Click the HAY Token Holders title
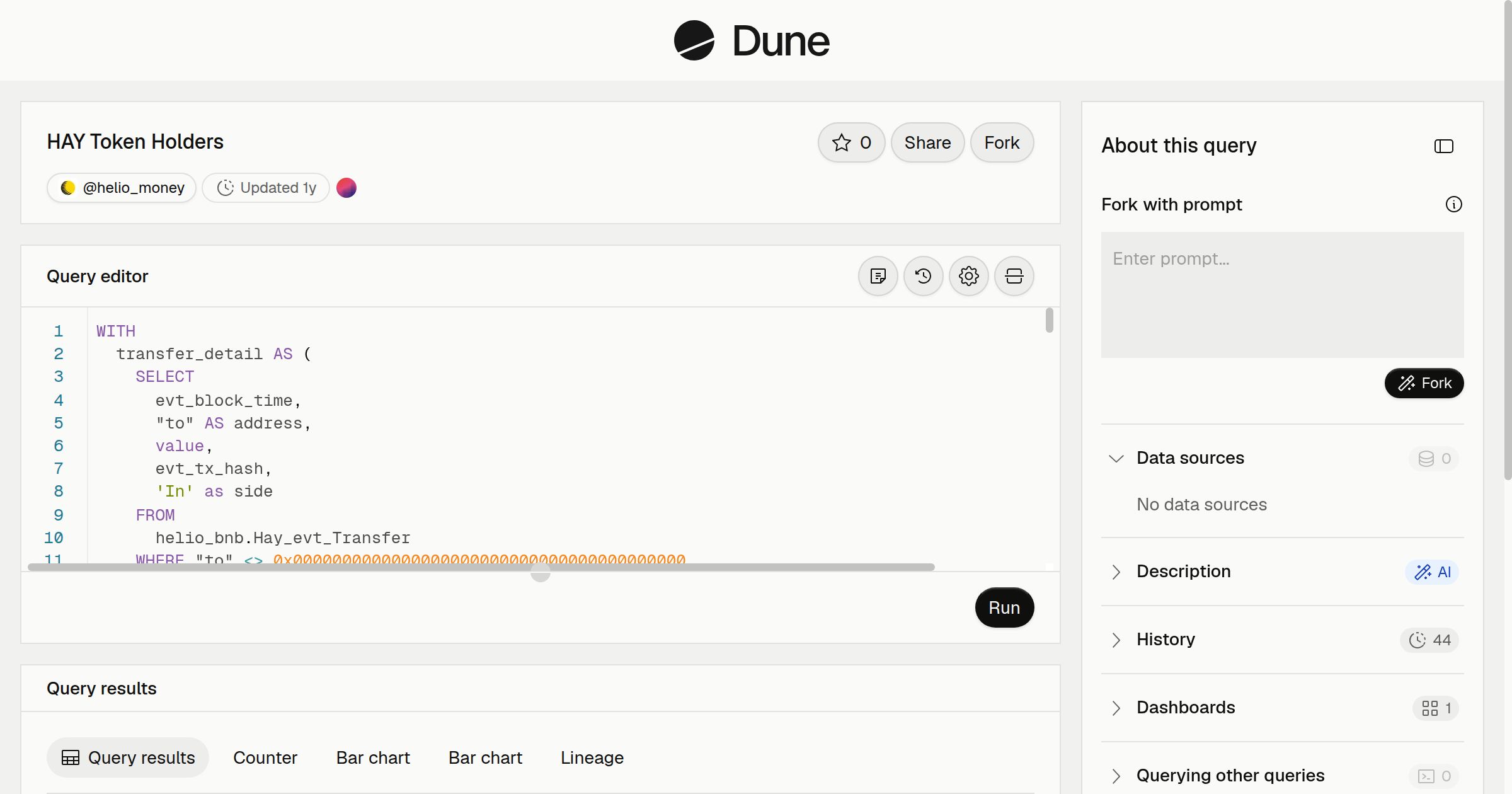This screenshot has height=794, width=1512. pyautogui.click(x=135, y=142)
